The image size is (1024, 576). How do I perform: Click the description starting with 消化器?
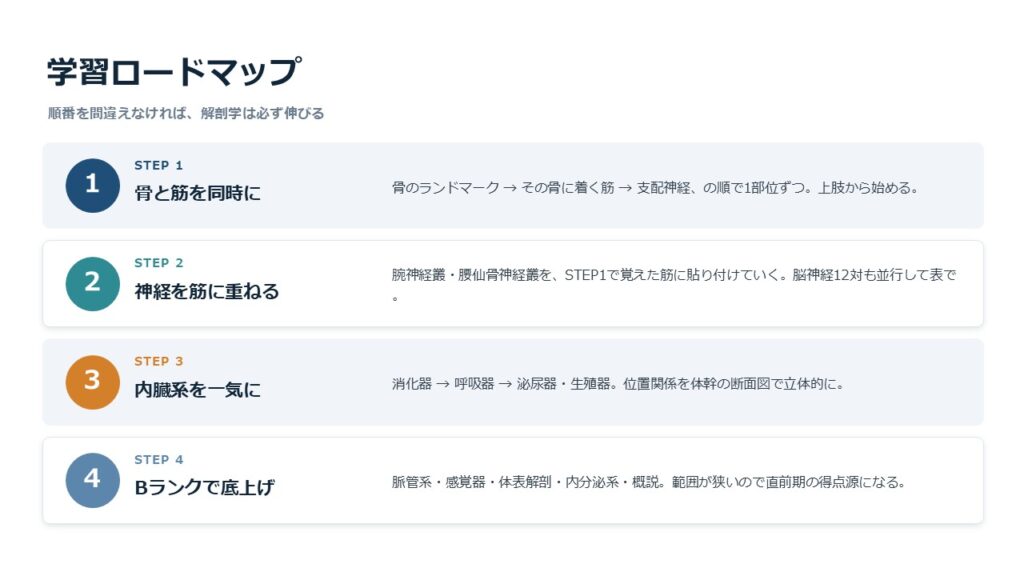click(618, 384)
